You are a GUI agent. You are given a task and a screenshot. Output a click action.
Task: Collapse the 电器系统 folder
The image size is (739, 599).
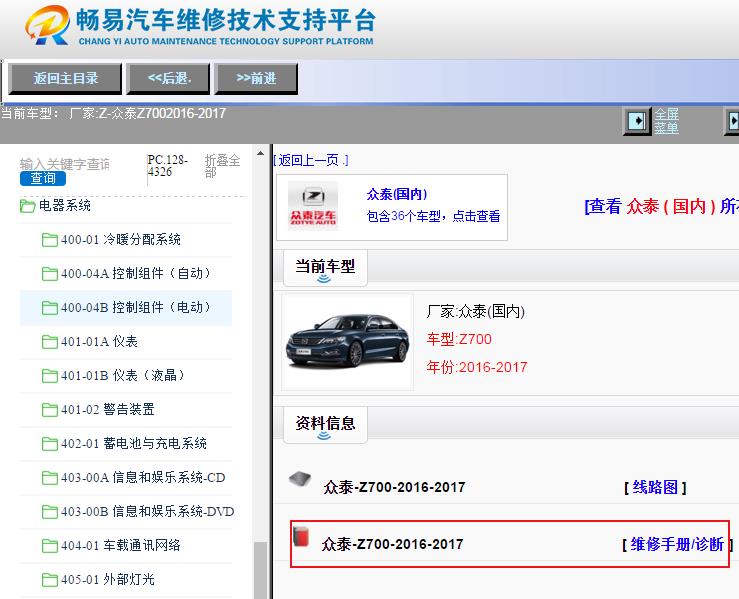(x=65, y=205)
